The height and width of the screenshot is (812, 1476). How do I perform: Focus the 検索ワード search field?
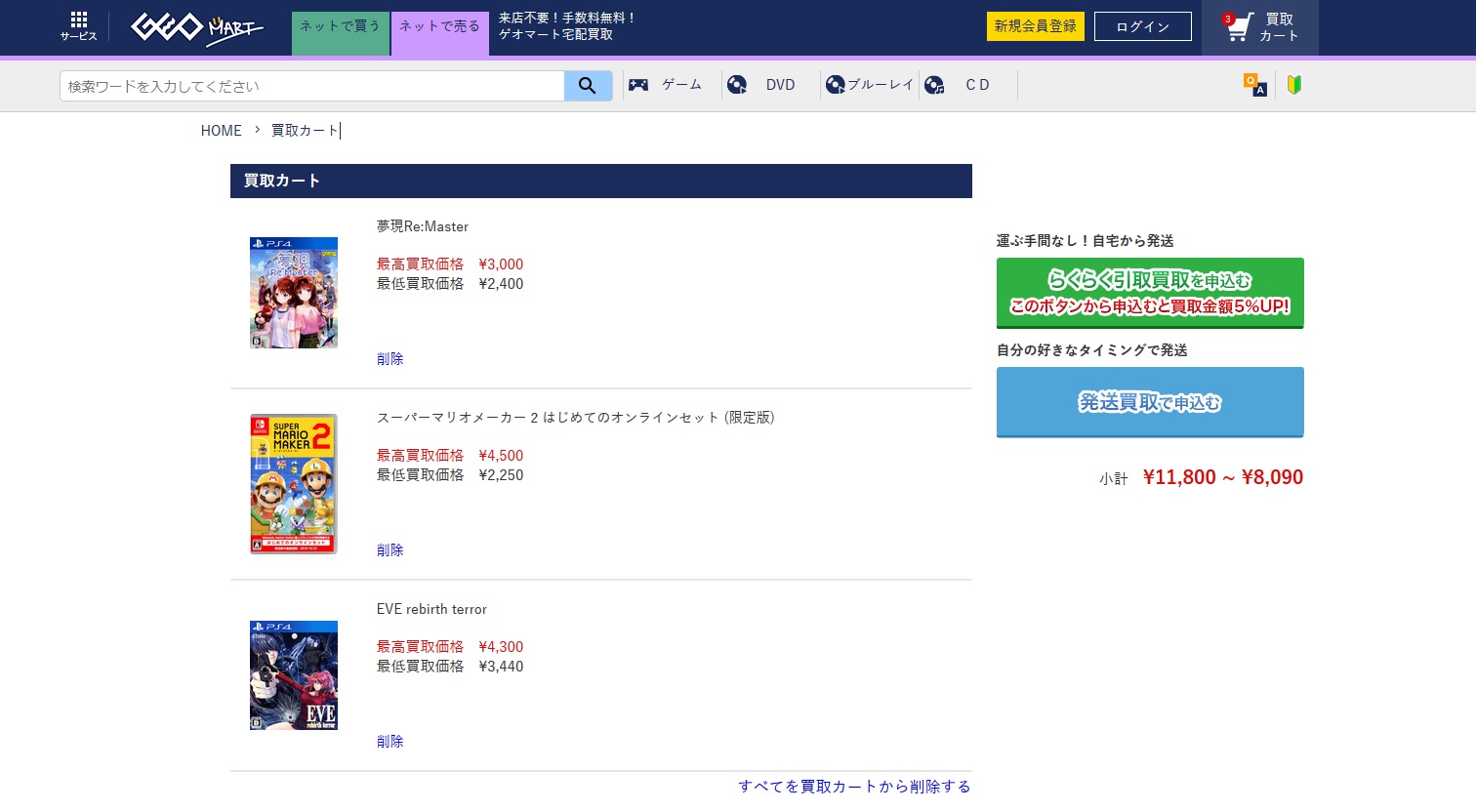click(312, 86)
